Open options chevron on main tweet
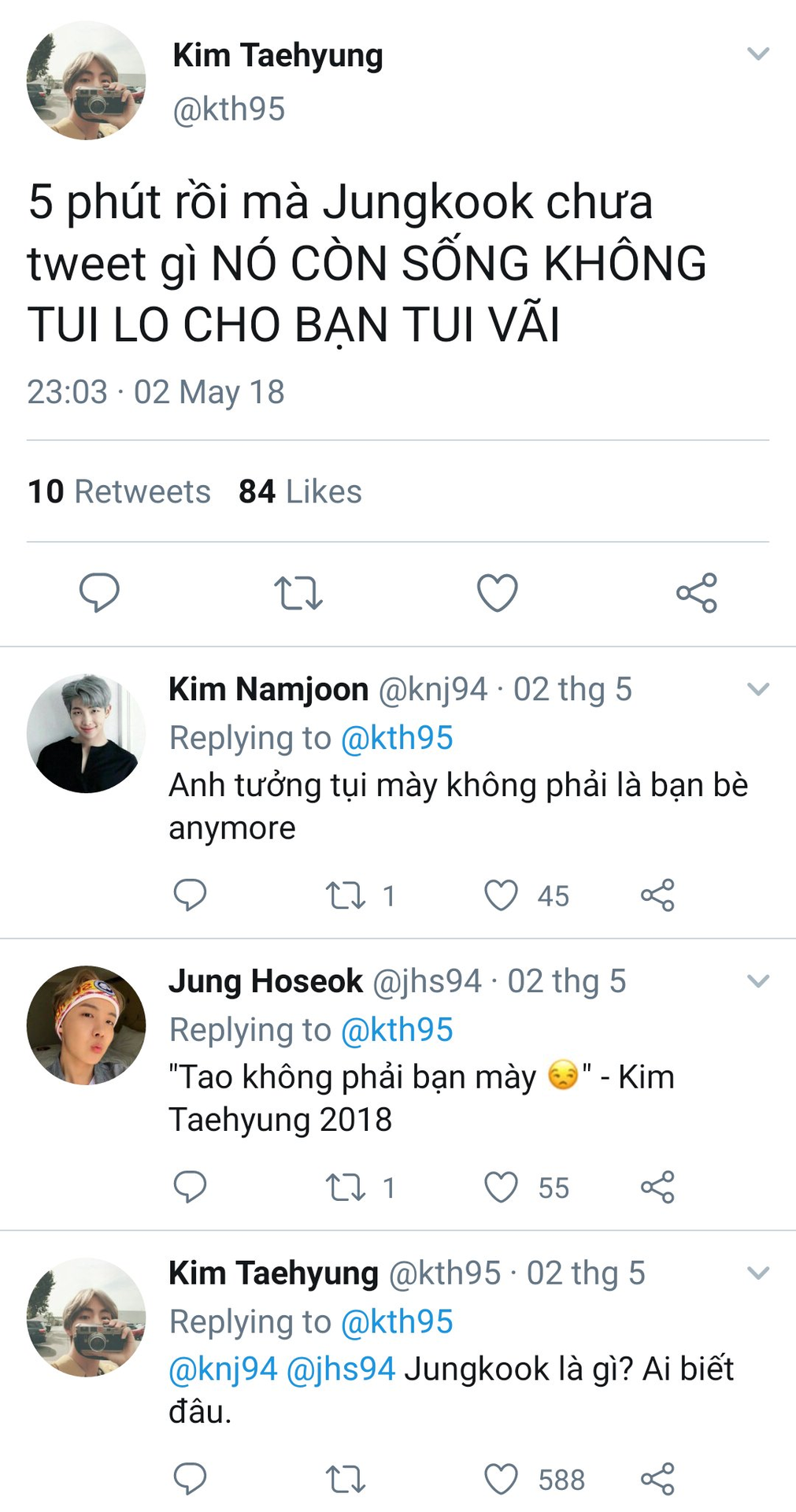Image resolution: width=796 pixels, height=1512 pixels. [x=757, y=54]
